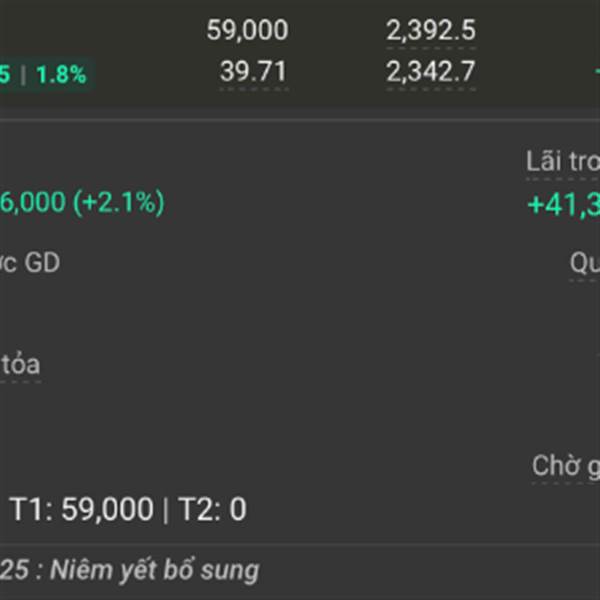The image size is (600, 600).
Task: Click the green (+2.1%) percentage
Action: click(x=119, y=202)
